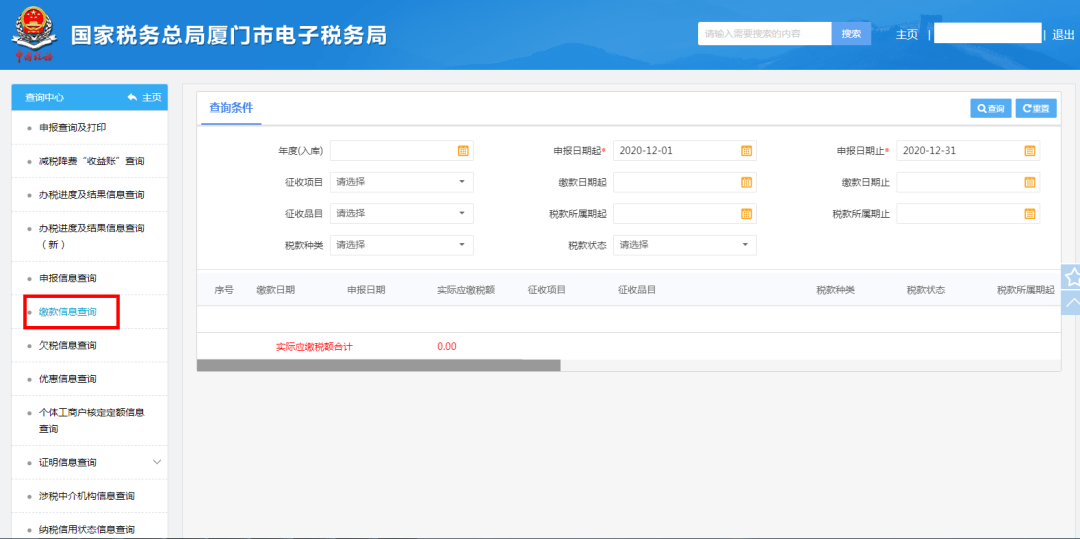Click the horizontal scrollbar under results table
This screenshot has height=539, width=1080.
(378, 366)
